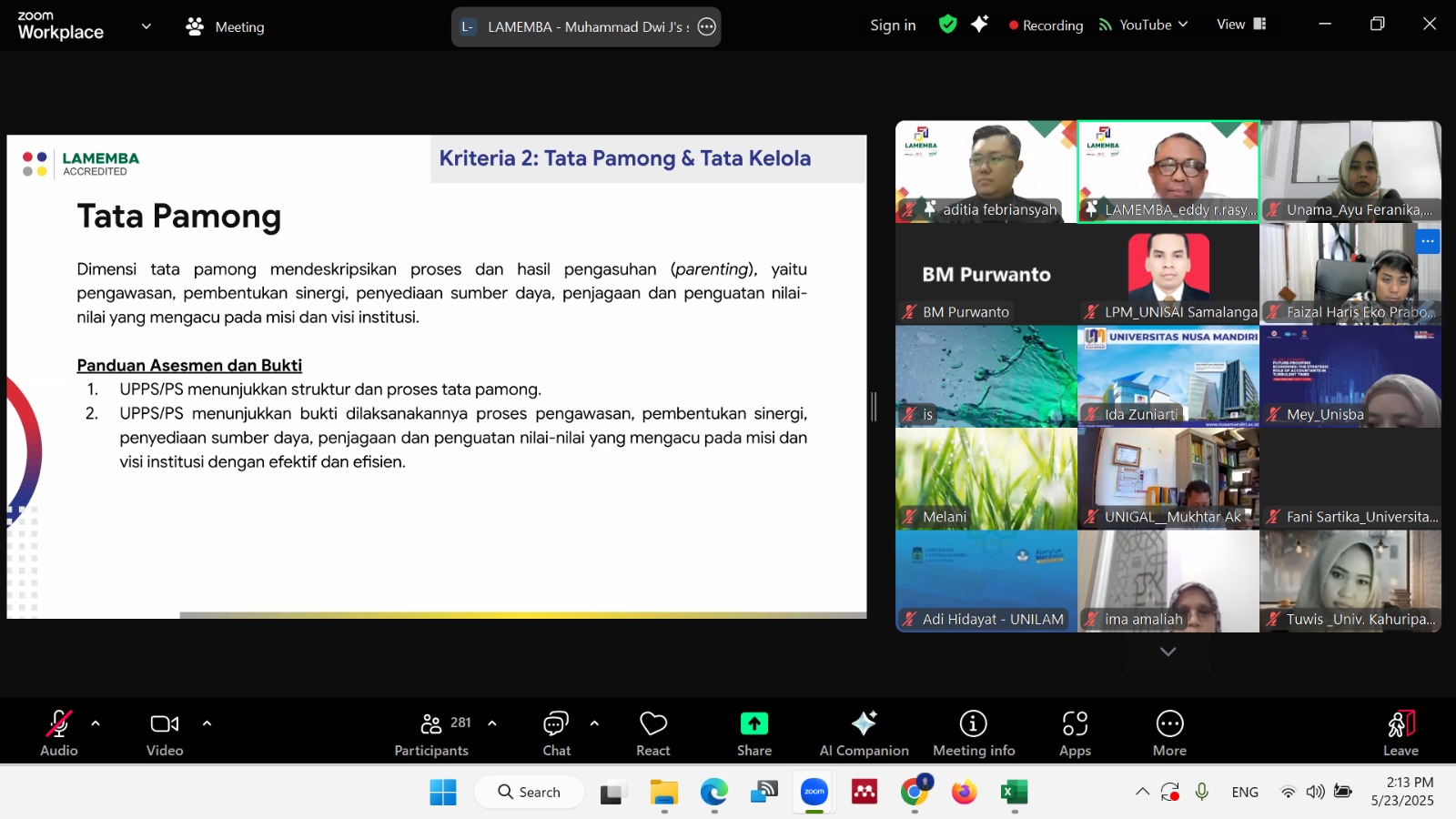
Task: Expand audio options arrow
Action: tap(96, 723)
